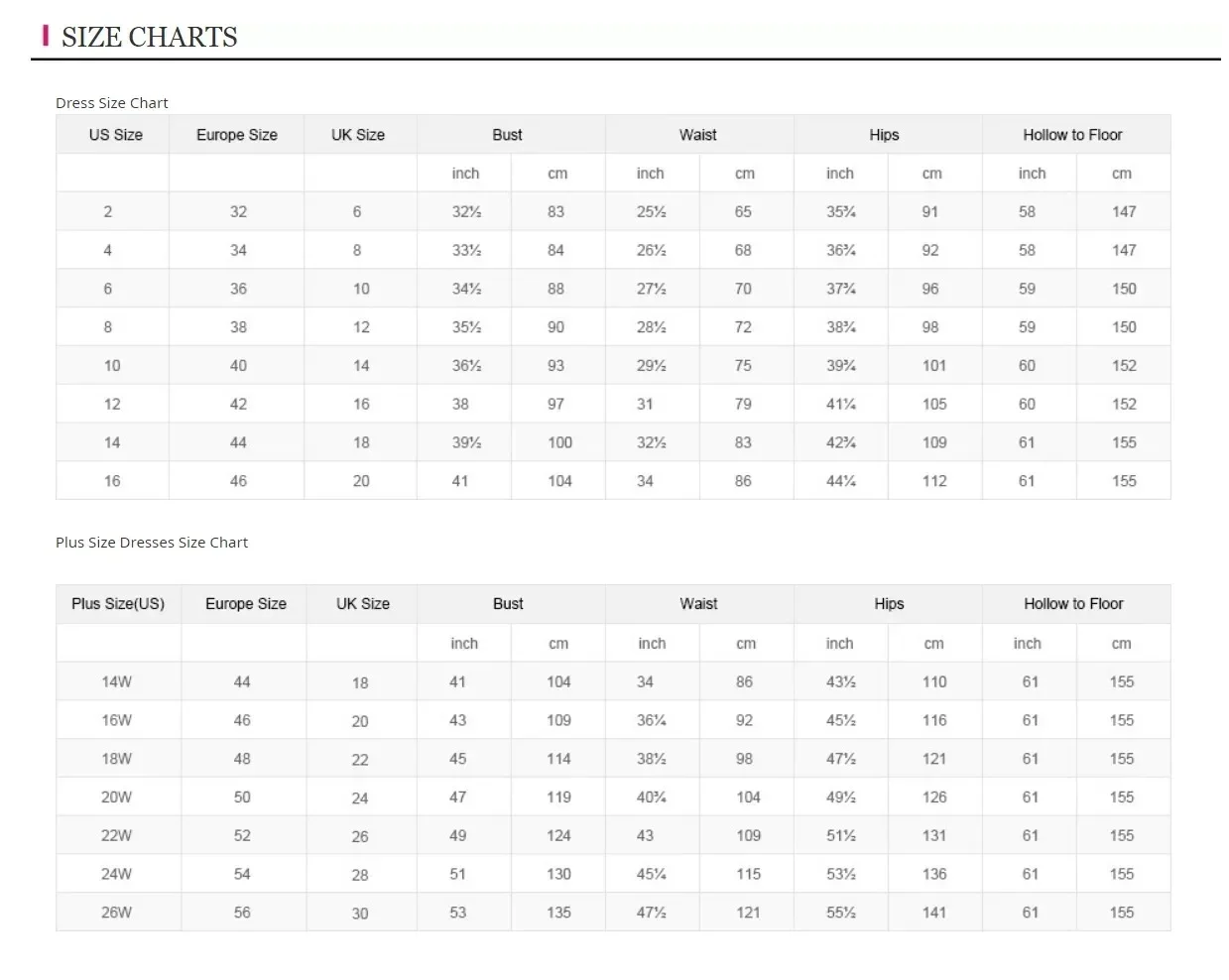The width and height of the screenshot is (1229, 980).
Task: Select the Bust header in dress chart
Action: (x=507, y=135)
